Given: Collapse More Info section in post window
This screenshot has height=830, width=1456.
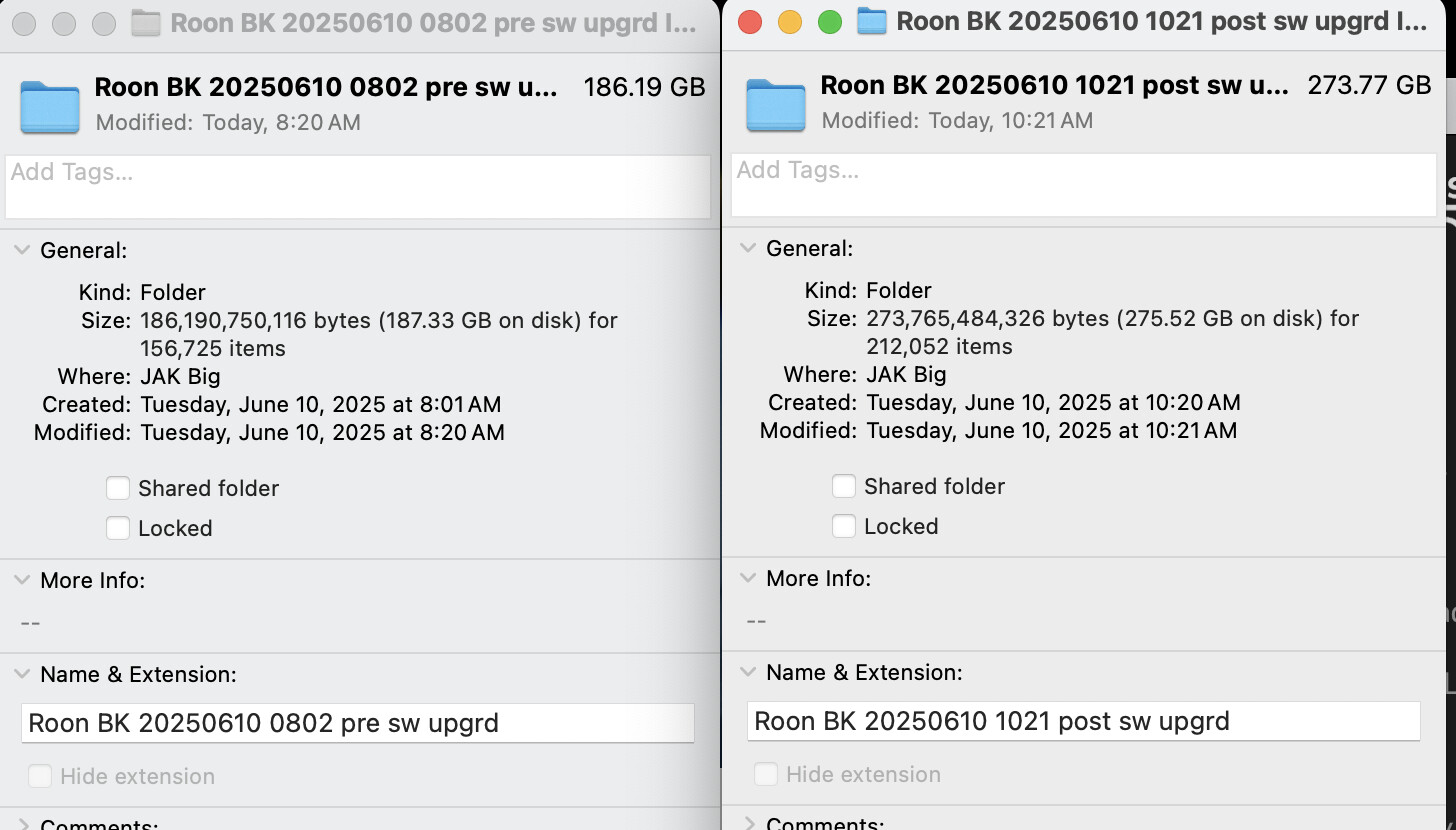Looking at the screenshot, I should click(747, 579).
